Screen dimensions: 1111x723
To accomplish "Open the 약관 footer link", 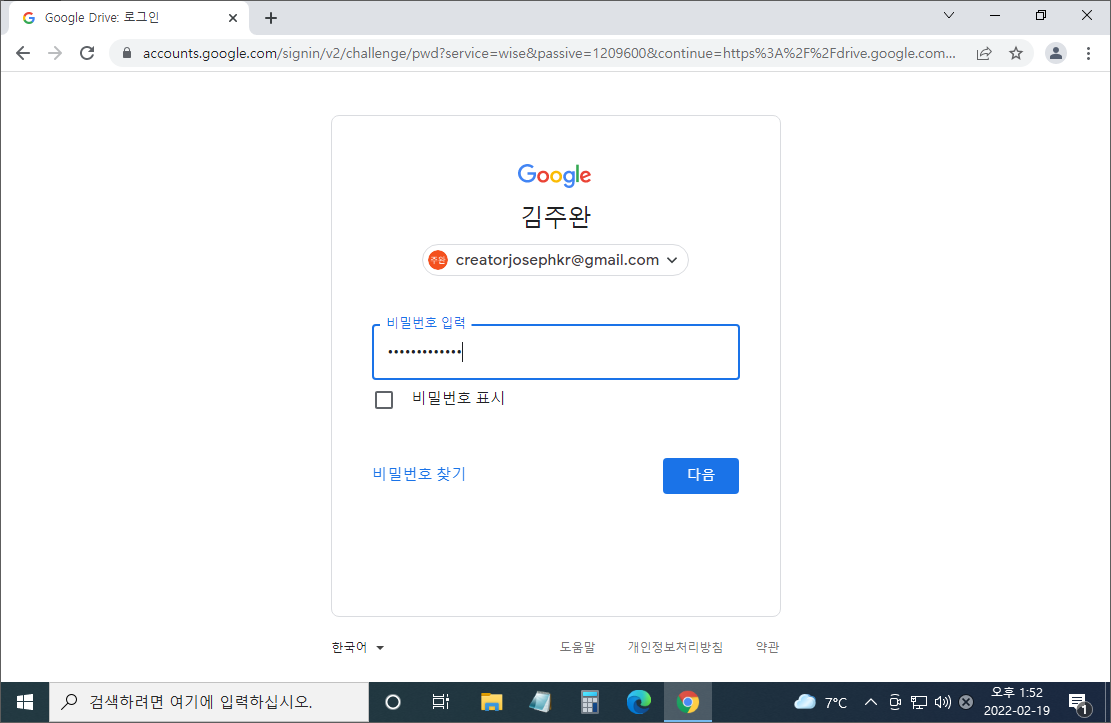I will (767, 647).
